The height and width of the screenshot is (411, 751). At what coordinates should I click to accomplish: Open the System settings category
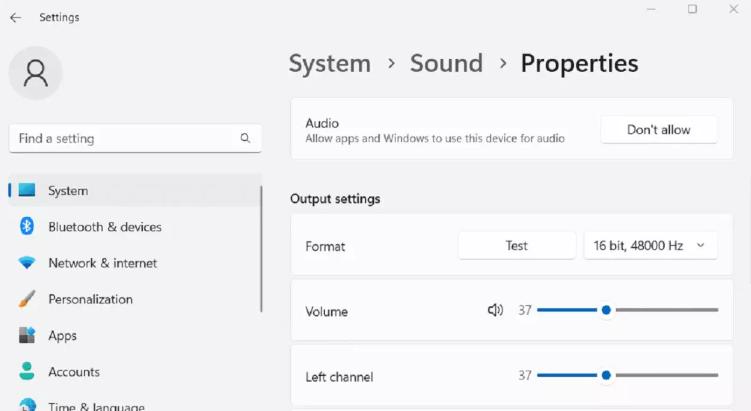point(135,190)
